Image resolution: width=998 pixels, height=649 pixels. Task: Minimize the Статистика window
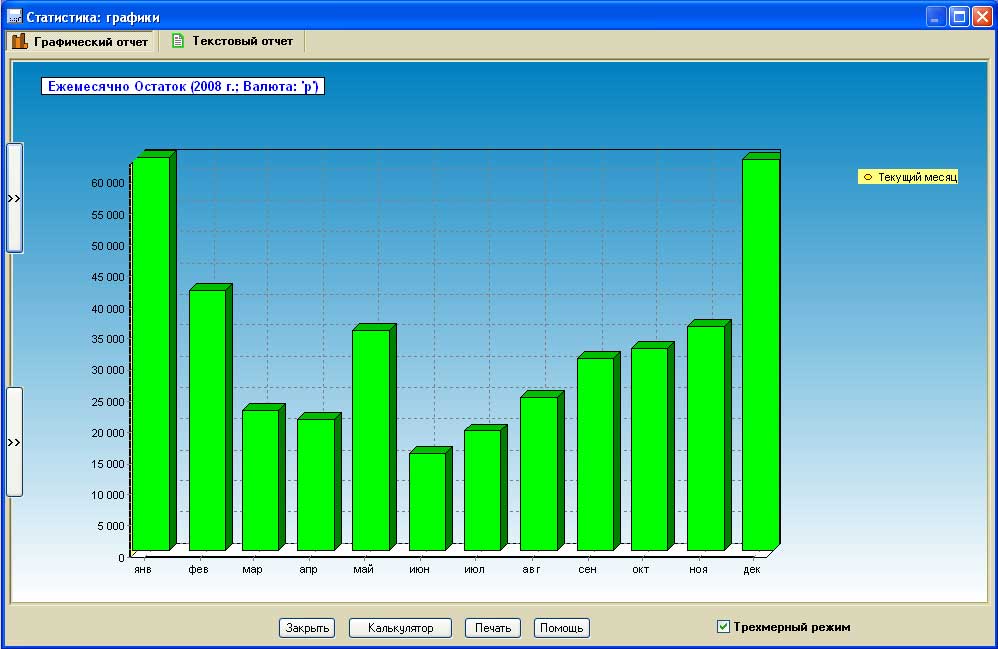coord(936,17)
